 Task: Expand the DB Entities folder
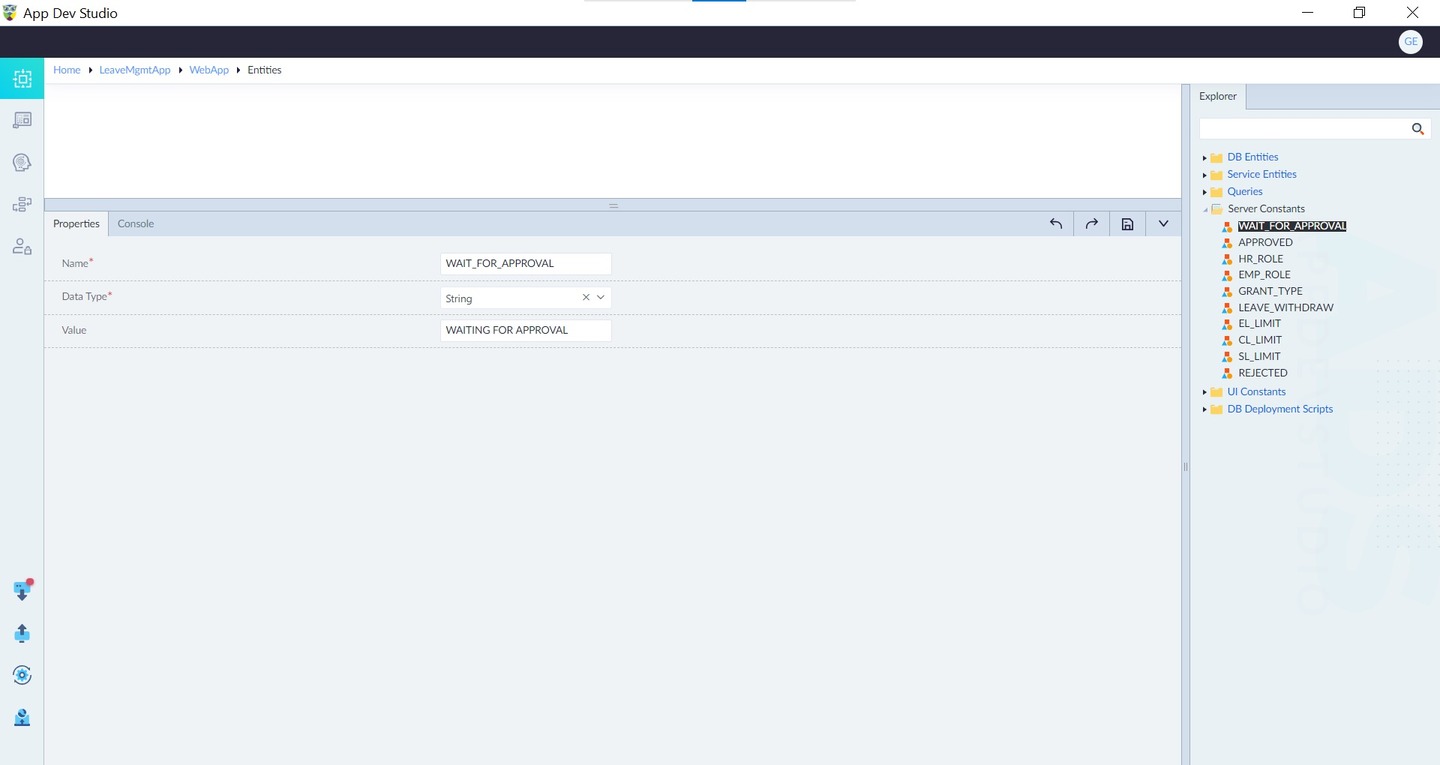pos(1204,158)
